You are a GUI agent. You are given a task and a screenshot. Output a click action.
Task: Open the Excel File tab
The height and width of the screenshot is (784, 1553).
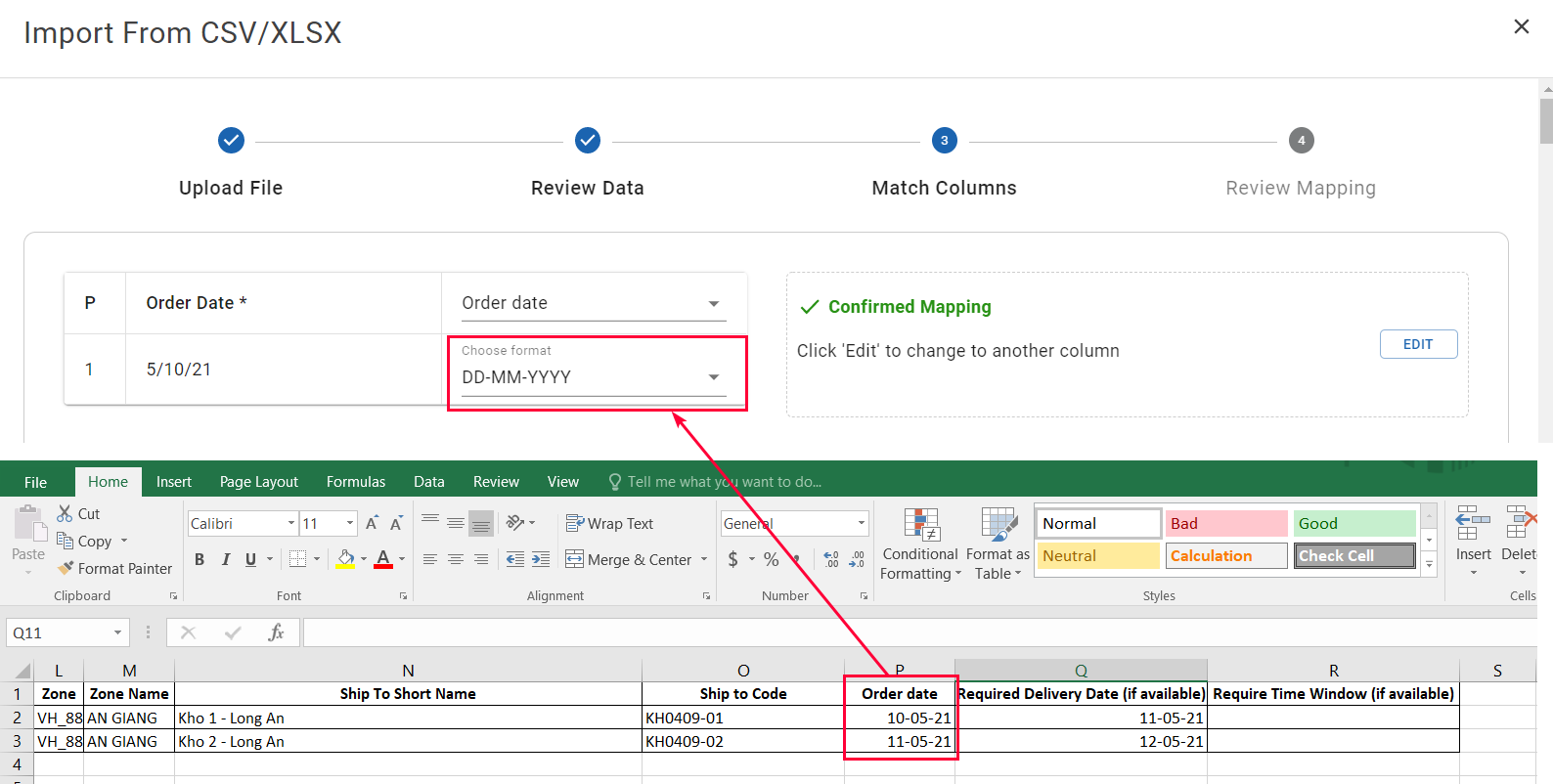pos(36,482)
